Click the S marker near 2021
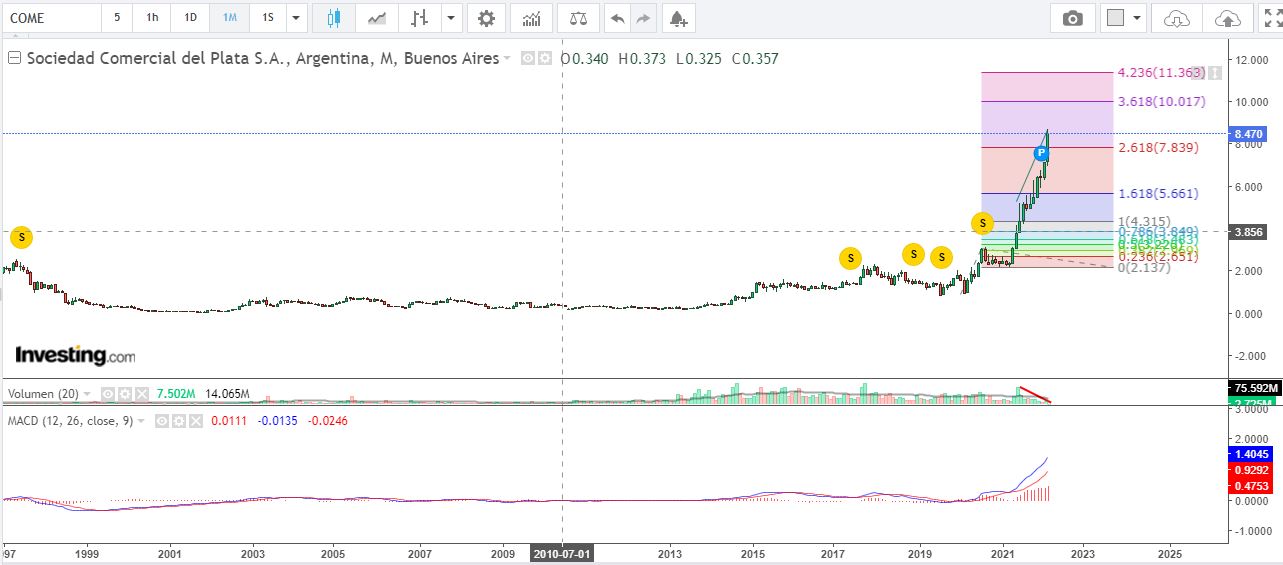1283x565 pixels. tap(982, 223)
